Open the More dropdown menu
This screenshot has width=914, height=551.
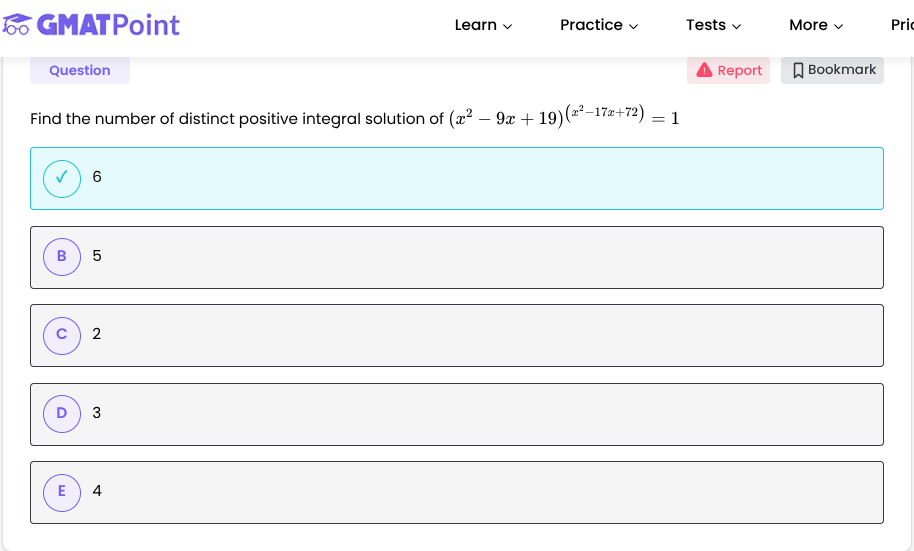click(816, 25)
